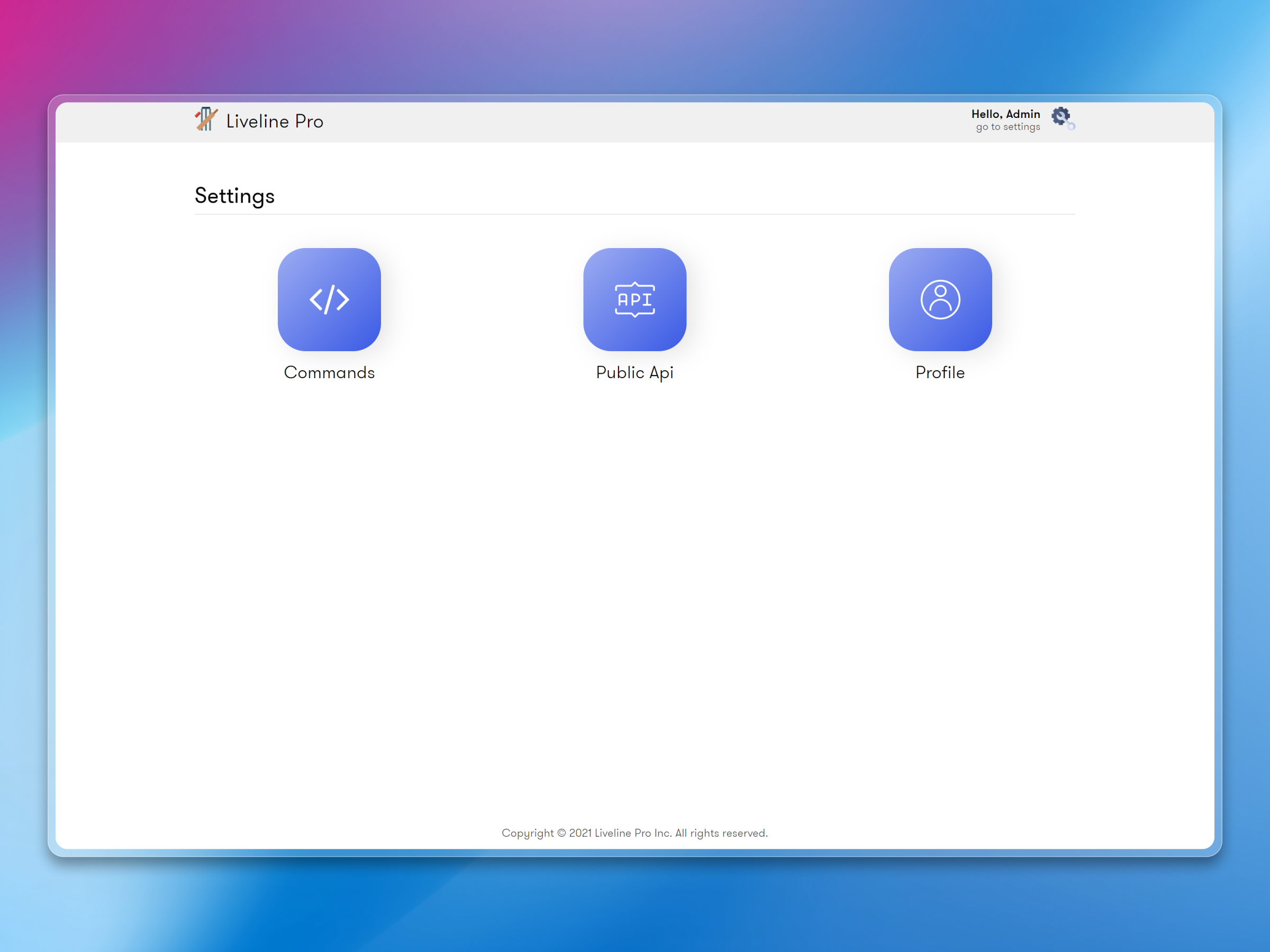Click the user silhouette inside the Profile tile
Viewport: 1270px width, 952px height.
pos(940,299)
